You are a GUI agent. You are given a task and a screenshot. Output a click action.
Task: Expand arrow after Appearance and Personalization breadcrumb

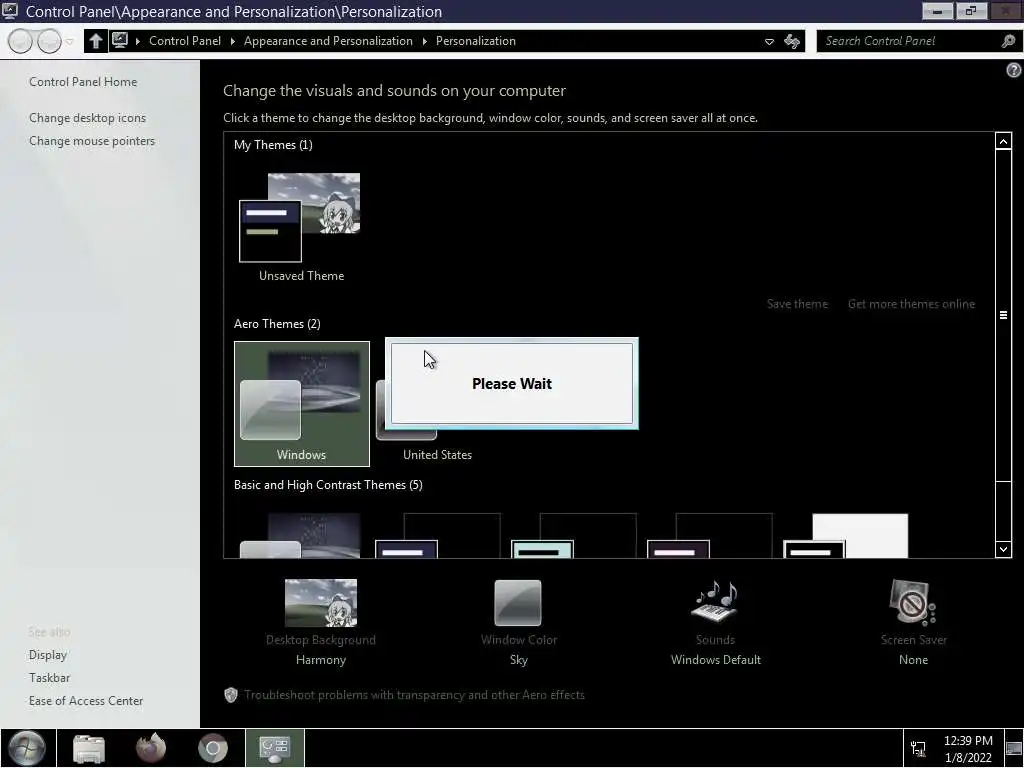point(424,41)
